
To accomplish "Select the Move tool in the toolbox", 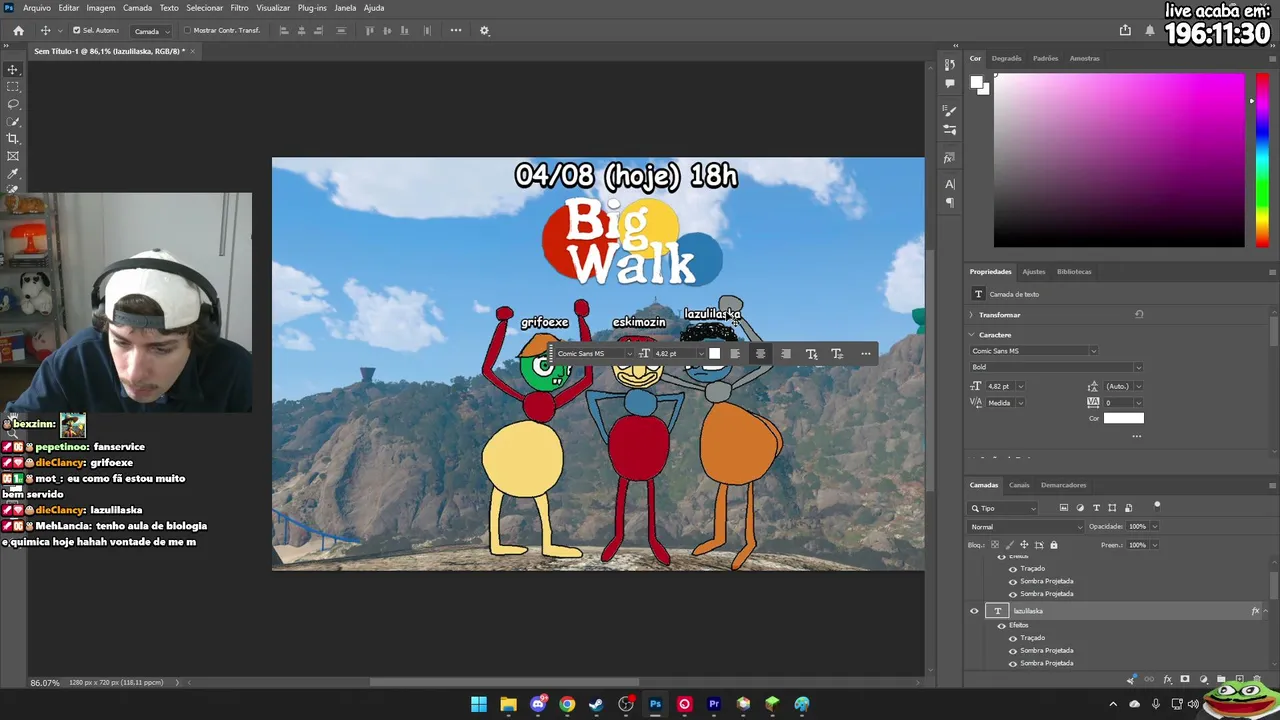I will click(x=13, y=69).
